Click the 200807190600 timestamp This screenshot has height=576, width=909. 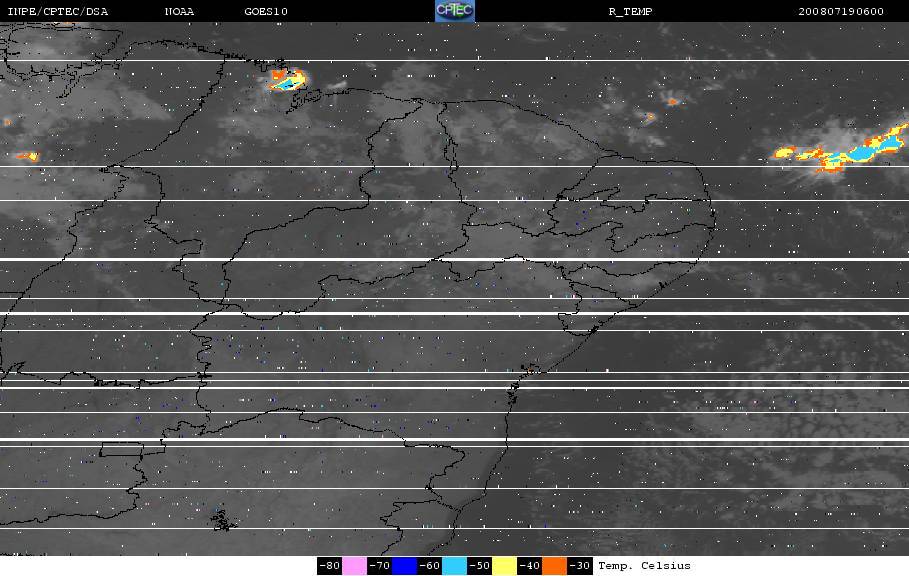pos(841,12)
